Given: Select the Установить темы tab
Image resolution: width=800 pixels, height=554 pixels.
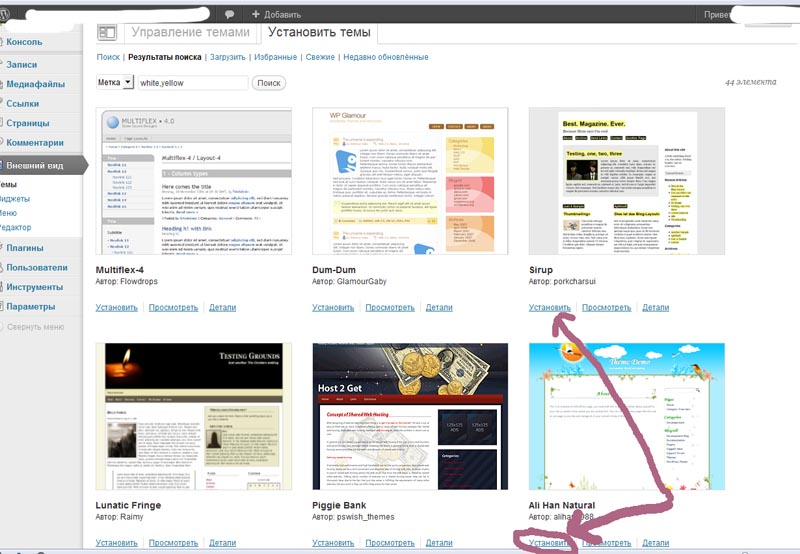Looking at the screenshot, I should (x=319, y=33).
